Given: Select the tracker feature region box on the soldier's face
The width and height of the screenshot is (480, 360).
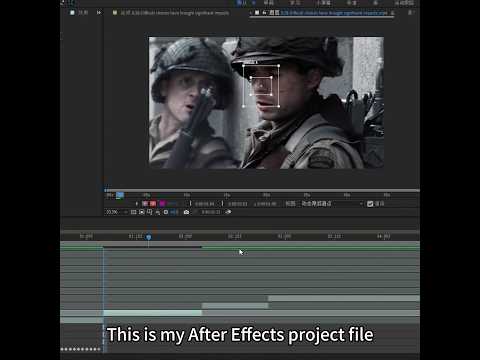Looking at the screenshot, I should click(x=261, y=86).
